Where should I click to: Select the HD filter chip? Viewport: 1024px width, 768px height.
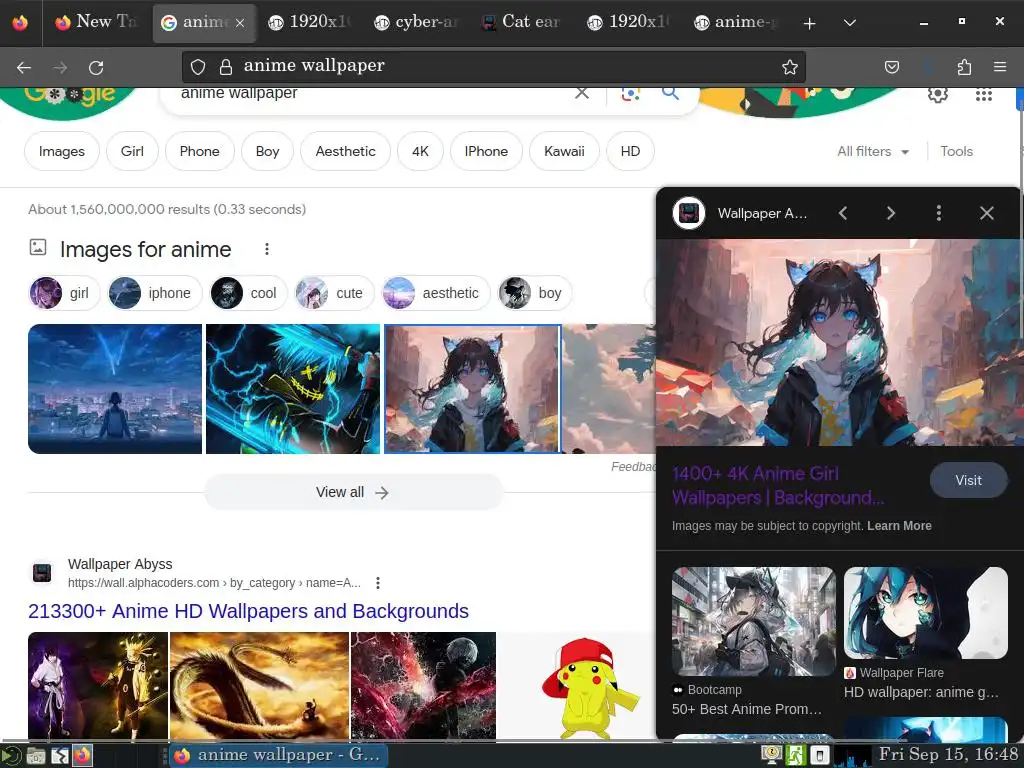click(630, 152)
